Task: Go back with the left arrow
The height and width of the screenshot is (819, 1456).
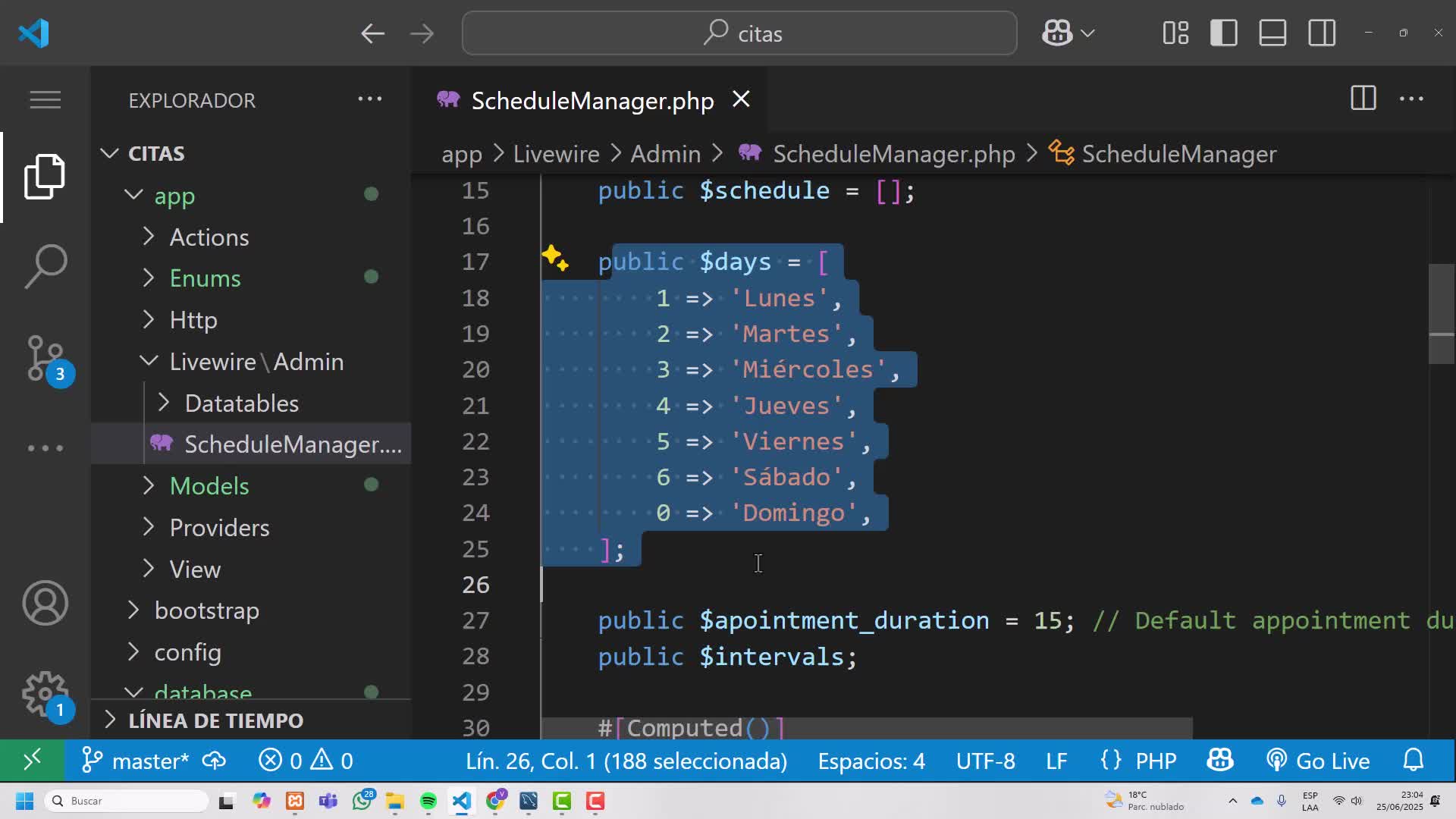Action: point(372,33)
